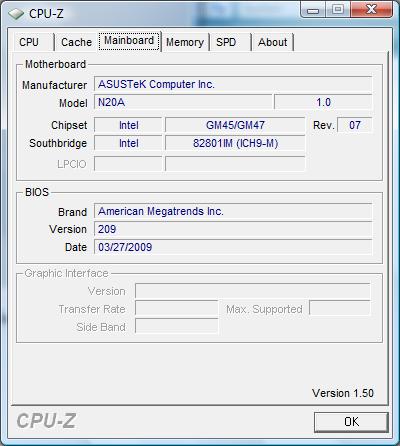Click the Manufacturer field showing ASUSTeK
This screenshot has width=400, height=446.
[233, 84]
